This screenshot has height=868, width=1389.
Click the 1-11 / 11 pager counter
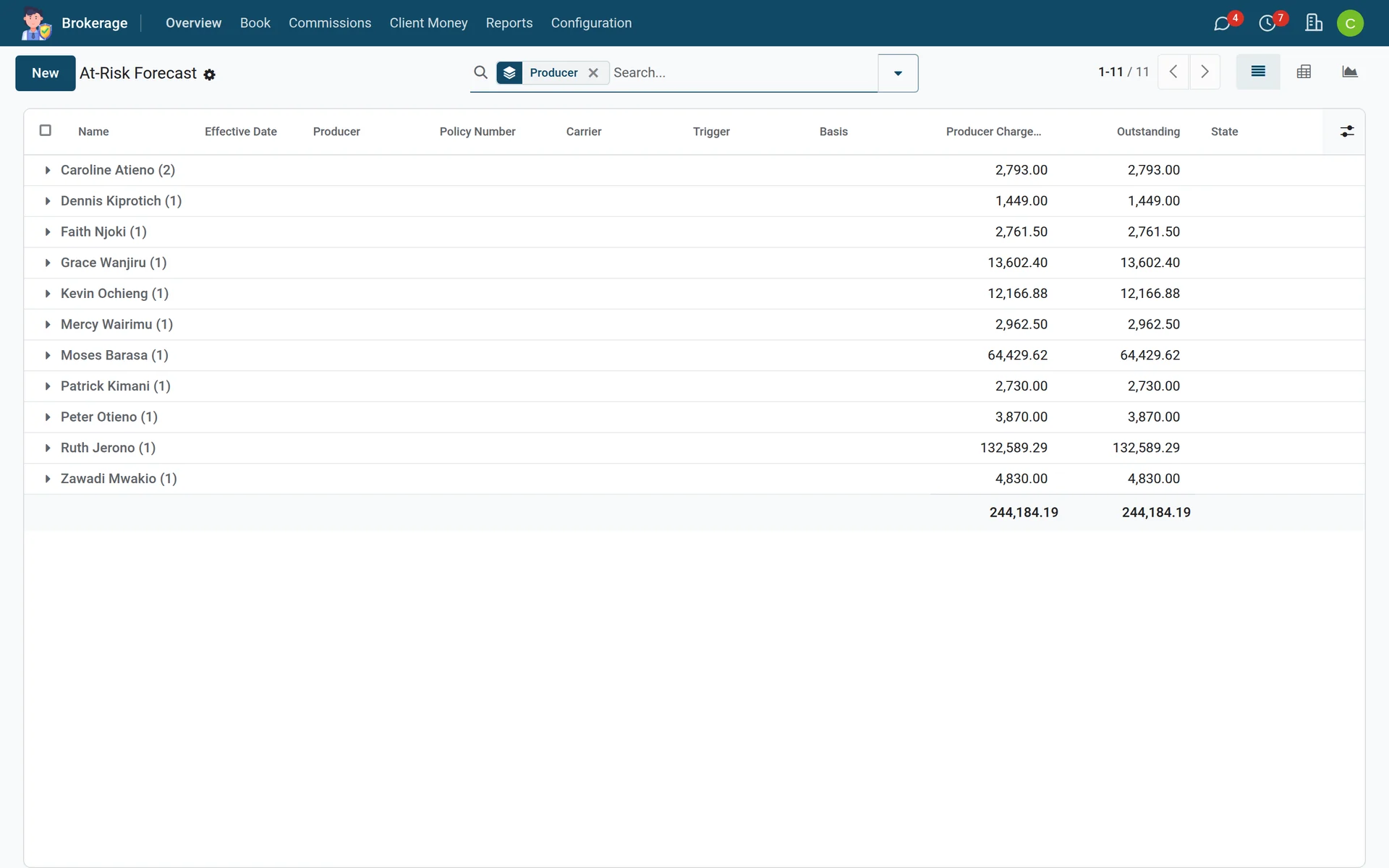point(1123,72)
